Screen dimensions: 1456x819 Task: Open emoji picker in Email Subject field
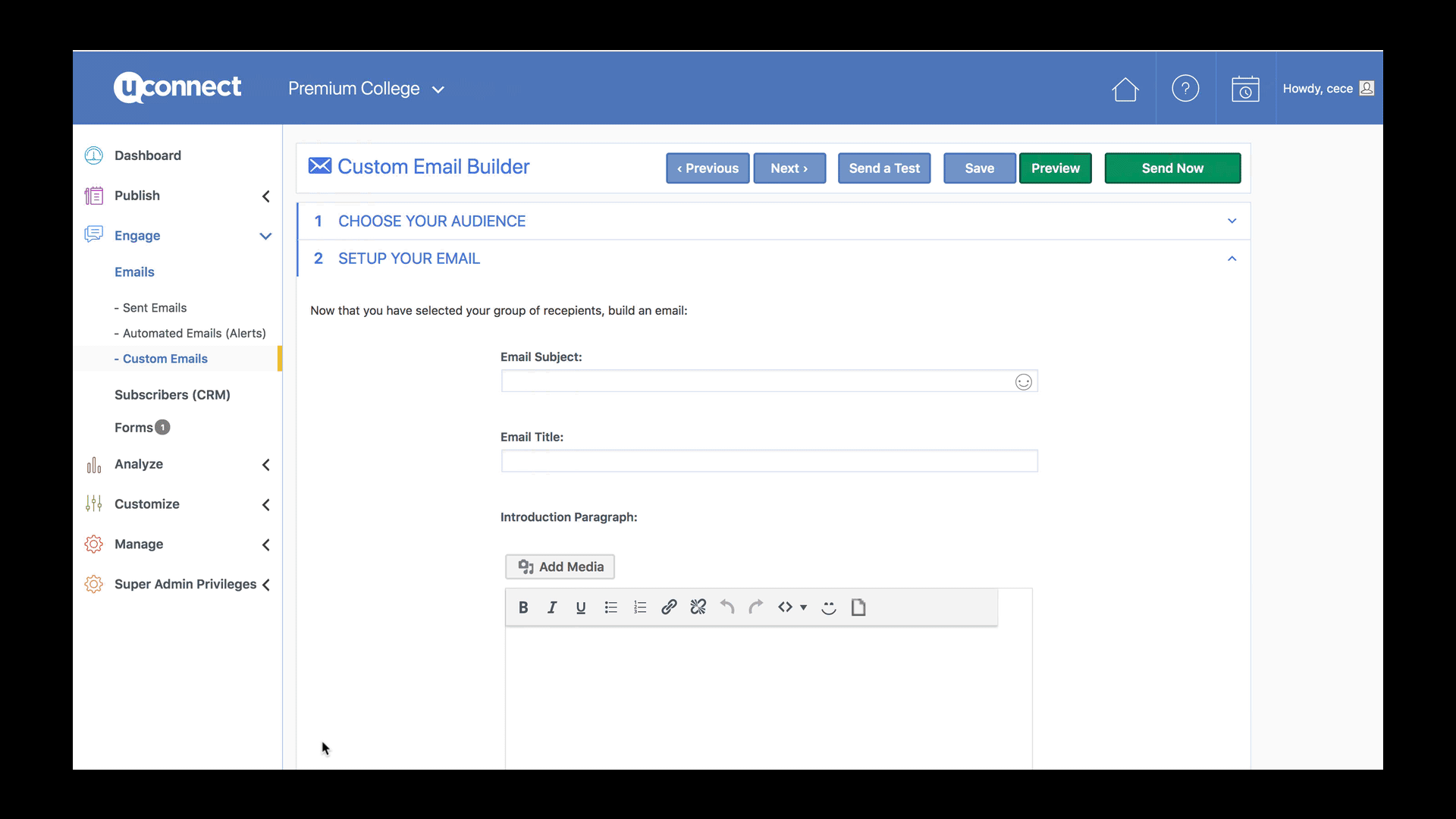(x=1024, y=382)
